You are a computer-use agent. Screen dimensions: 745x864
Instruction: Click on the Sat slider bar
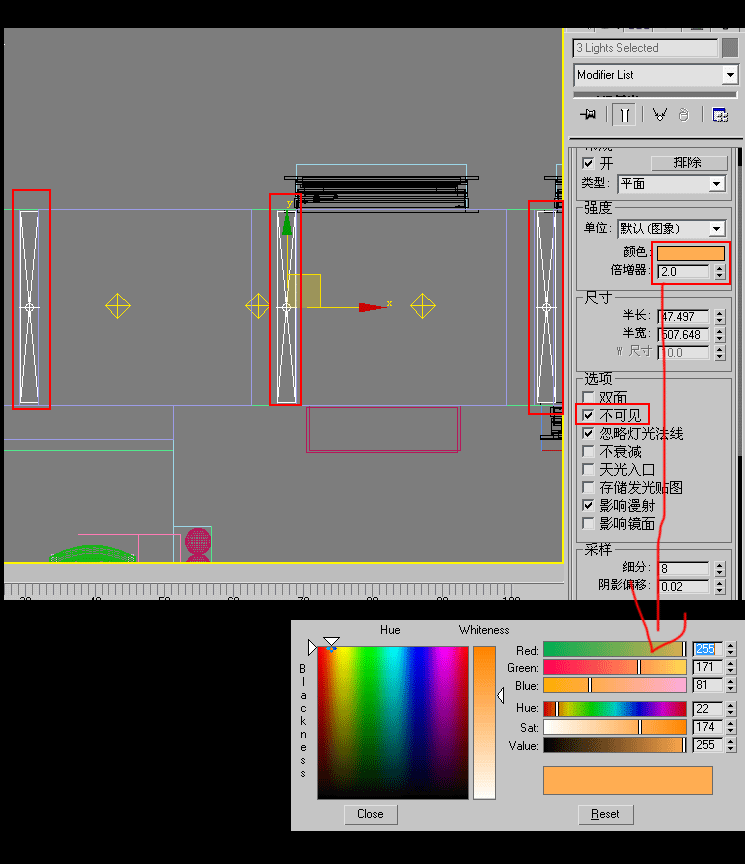pyautogui.click(x=615, y=727)
